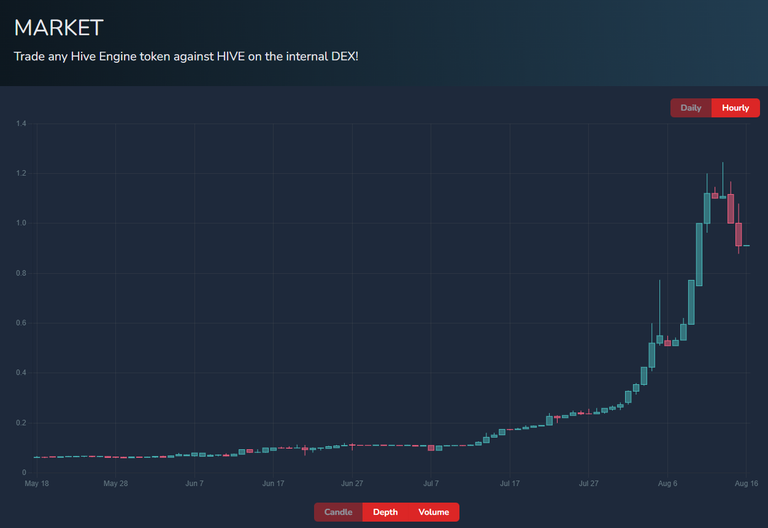This screenshot has width=768, height=528.
Task: Click the MARKET page heading
Action: (59, 28)
